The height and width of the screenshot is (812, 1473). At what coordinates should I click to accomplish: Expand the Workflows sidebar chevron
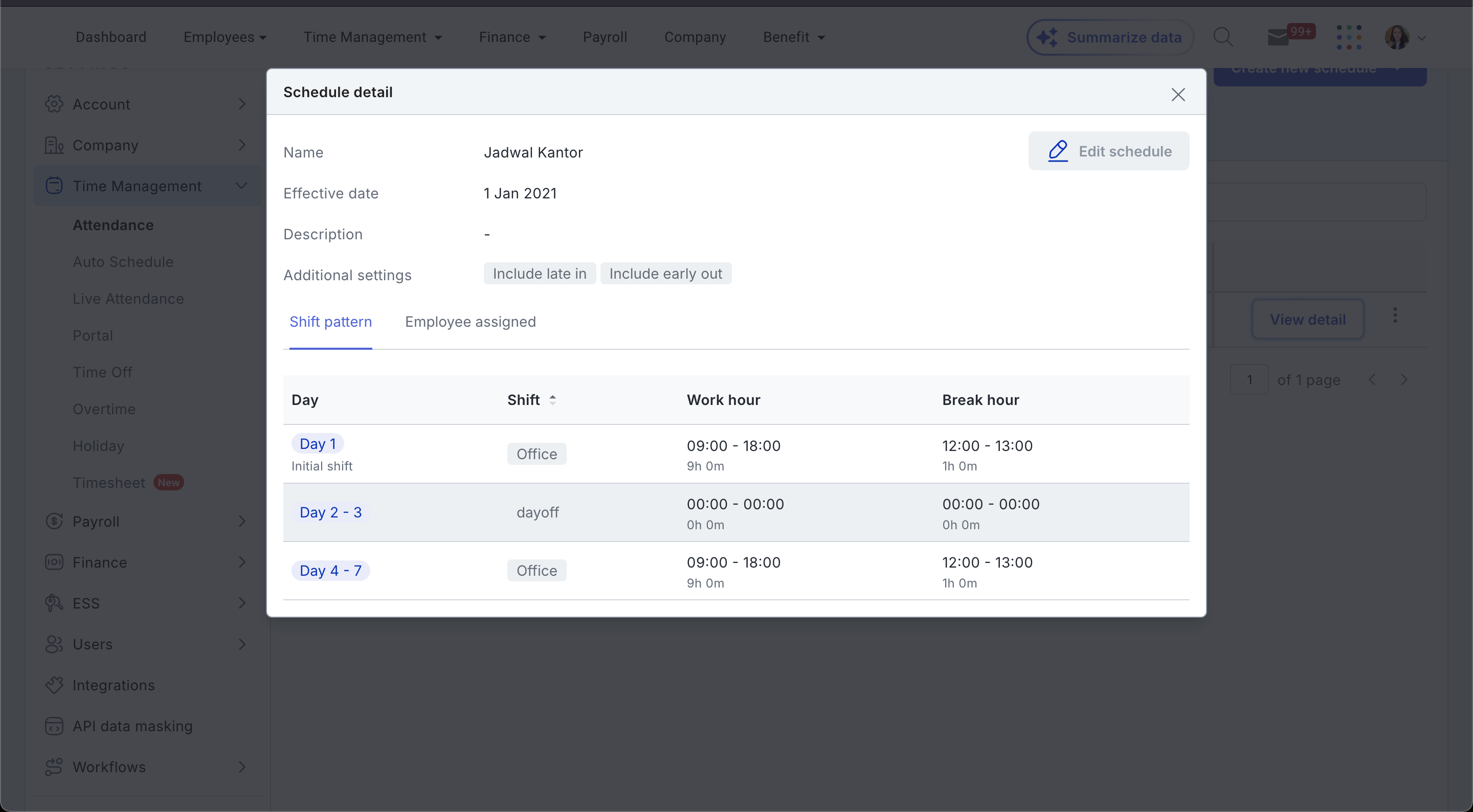pyautogui.click(x=242, y=767)
